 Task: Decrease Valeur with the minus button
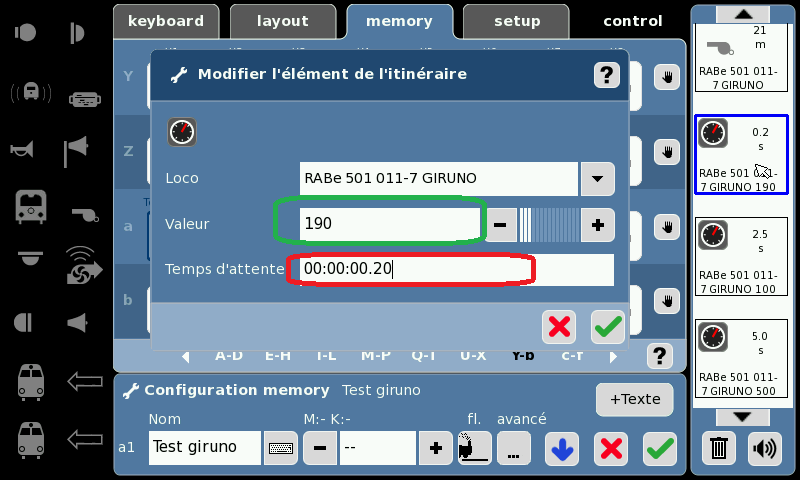(x=503, y=225)
